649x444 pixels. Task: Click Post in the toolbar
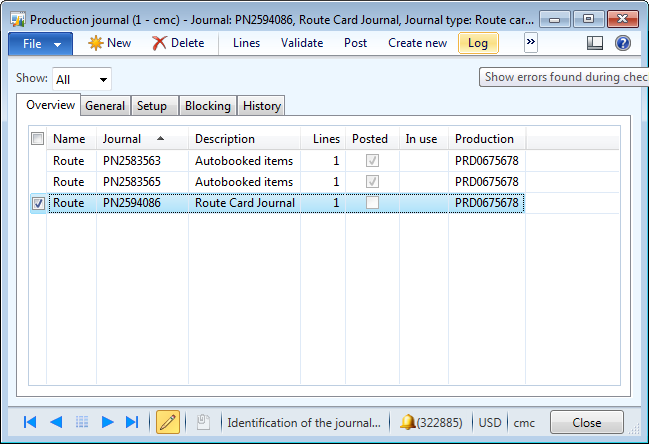click(356, 43)
